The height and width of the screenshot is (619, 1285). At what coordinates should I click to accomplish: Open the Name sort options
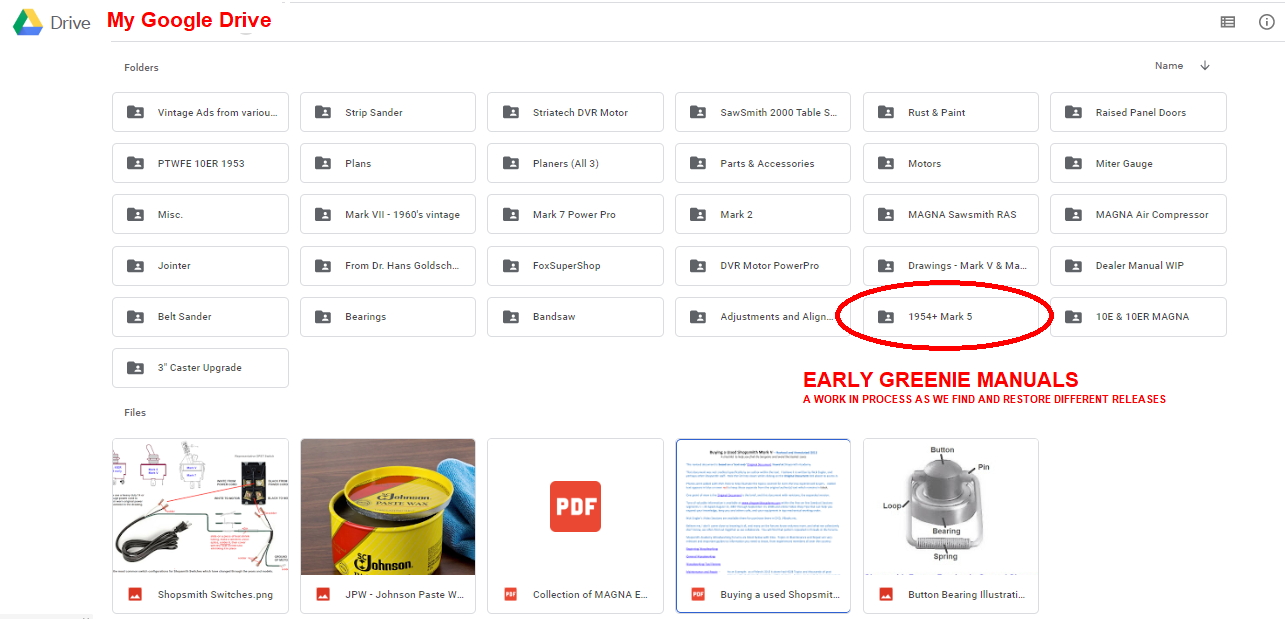1169,66
